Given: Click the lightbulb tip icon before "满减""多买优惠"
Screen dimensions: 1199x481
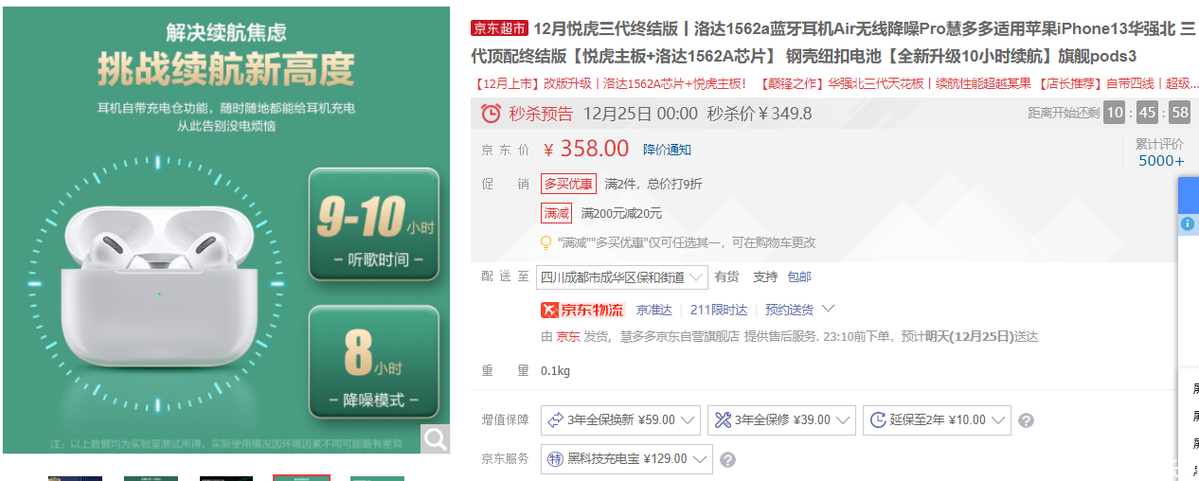Looking at the screenshot, I should [546, 242].
